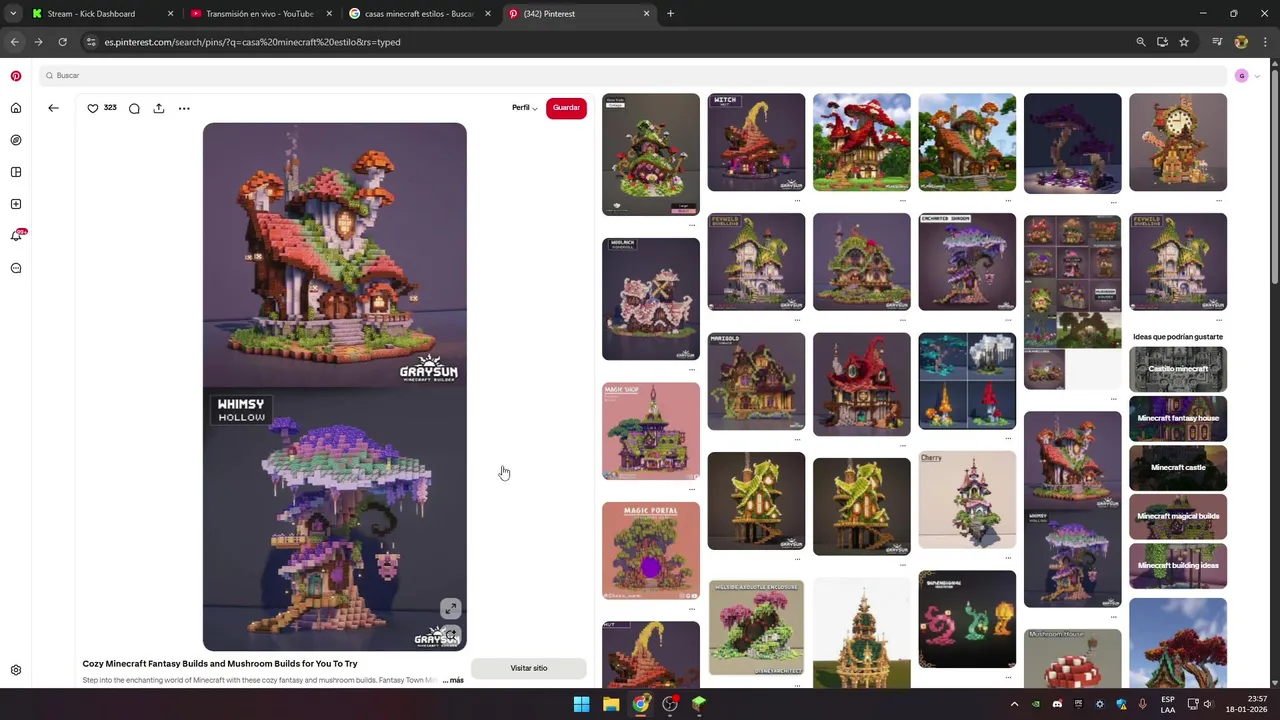Viewport: 1280px width, 720px height.
Task: Open the Magic Shop pin thumbnail
Action: pyautogui.click(x=651, y=431)
